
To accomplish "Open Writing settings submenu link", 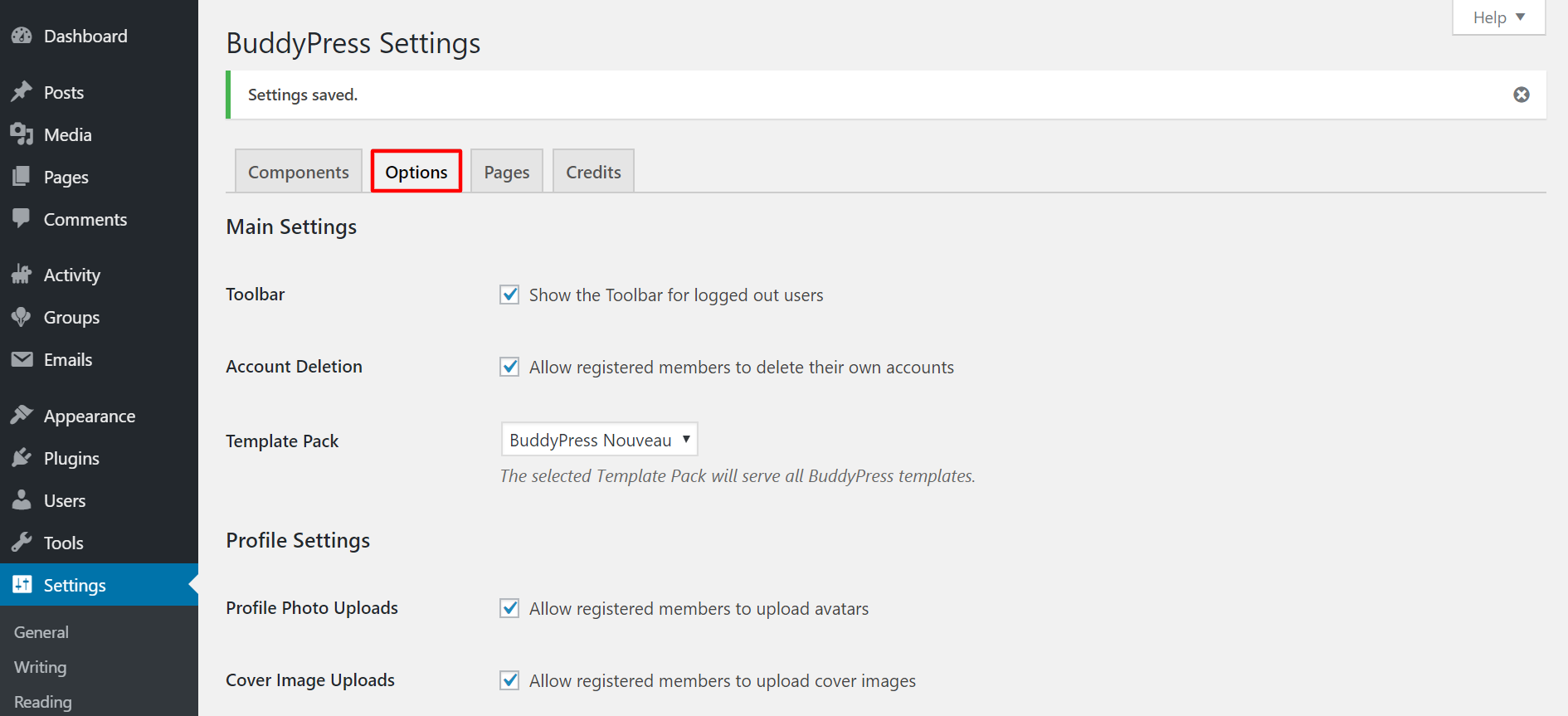I will [x=40, y=667].
